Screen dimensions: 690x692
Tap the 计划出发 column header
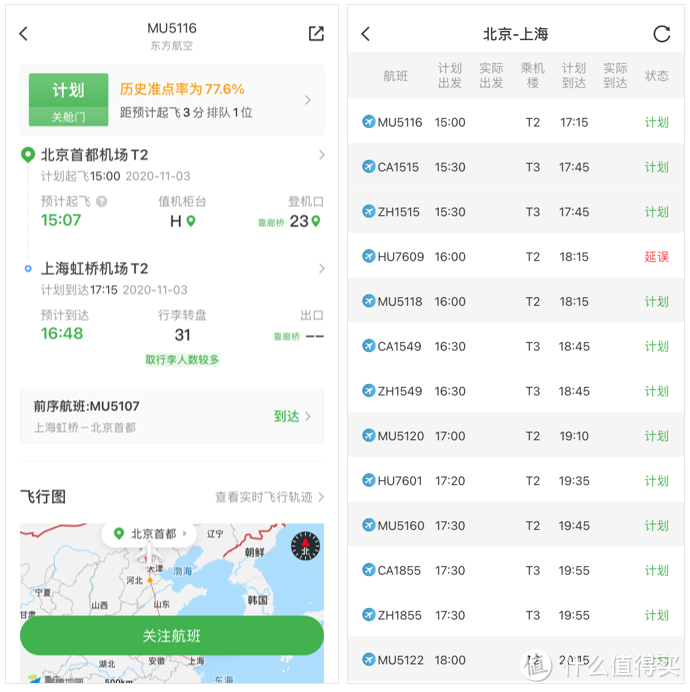coord(450,75)
